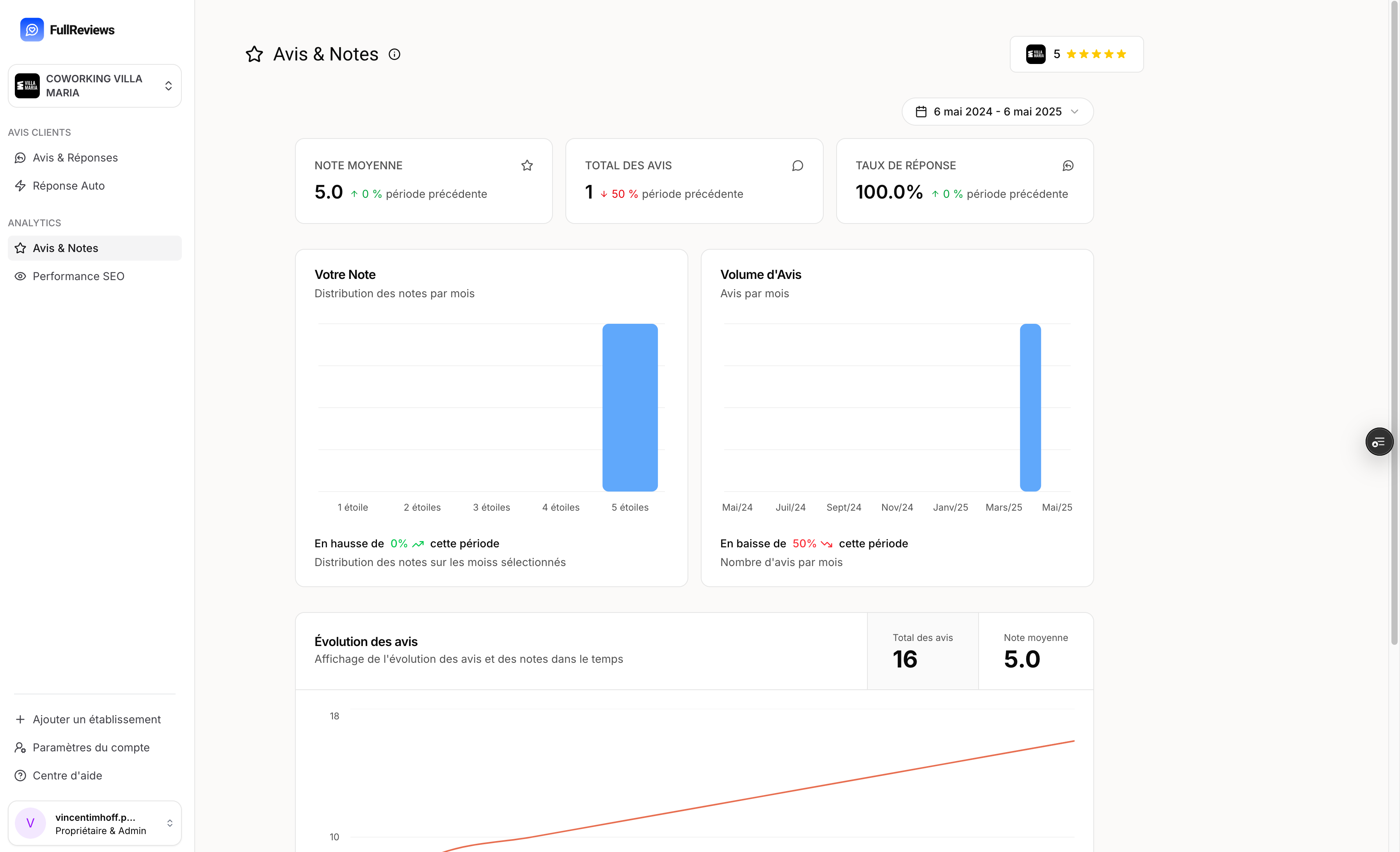Open the date range picker 6 mai 2024 - 6 mai 2025

click(x=998, y=111)
